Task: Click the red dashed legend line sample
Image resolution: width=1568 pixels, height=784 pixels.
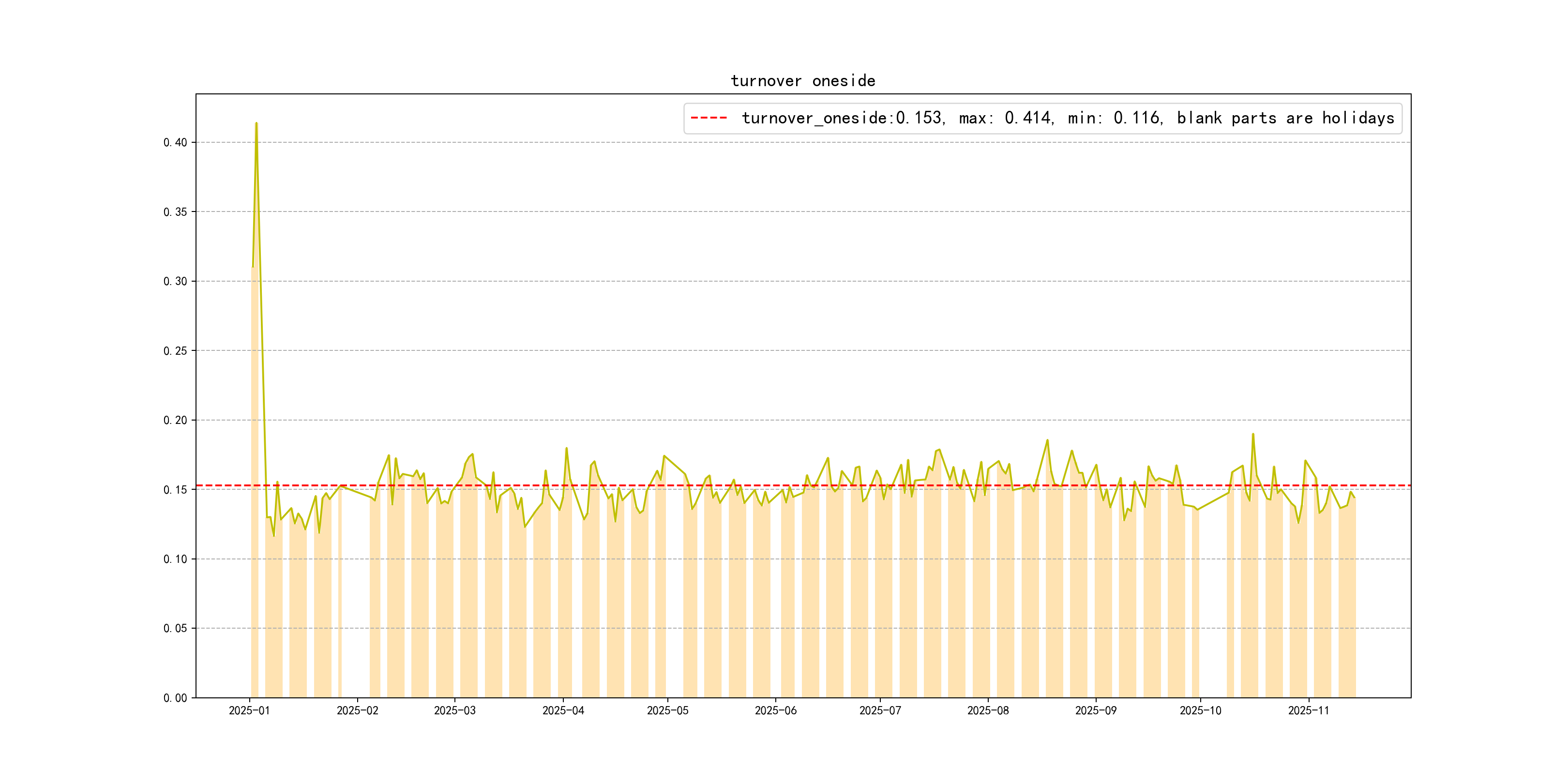Action: pos(709,118)
